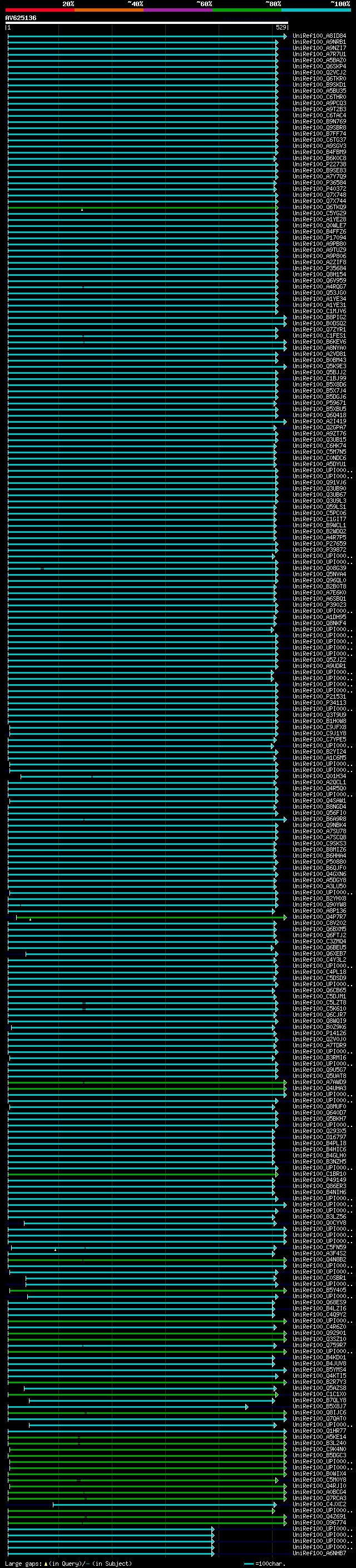Select label UniRef100_A8NYA0
Viewport: 356px width, 1568px height.
[x=319, y=348]
